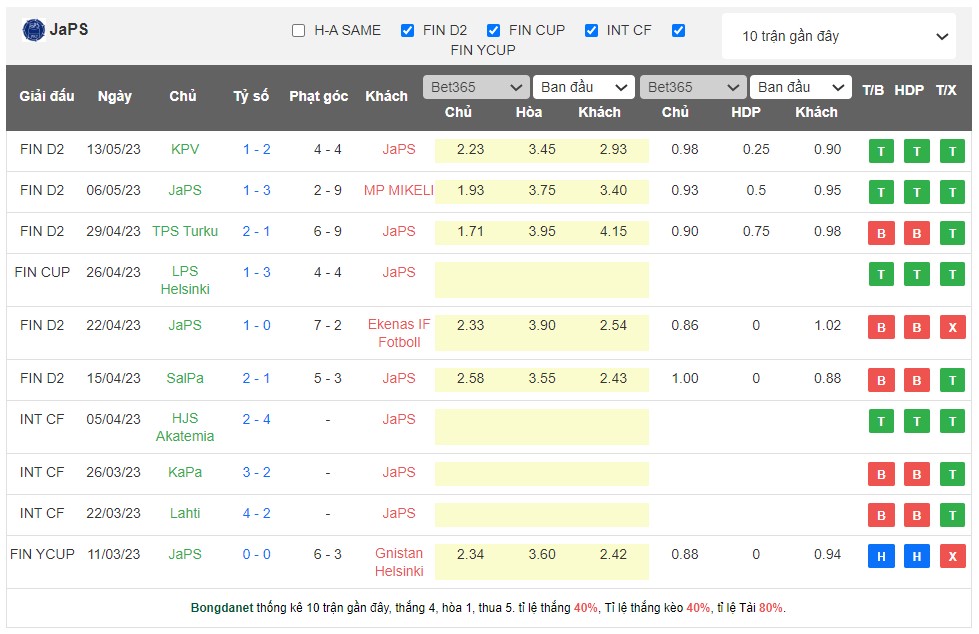Uncheck the FIN D2 filter checkbox
The width and height of the screenshot is (979, 634).
pos(407,30)
